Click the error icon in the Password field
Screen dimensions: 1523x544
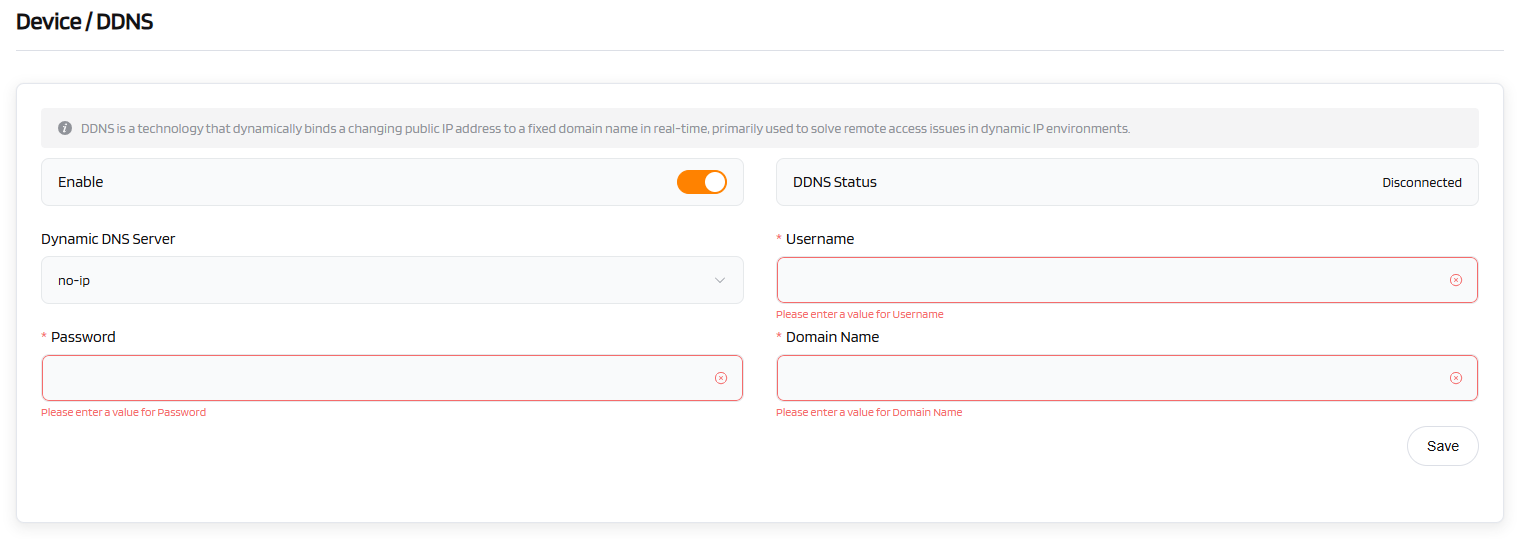(720, 378)
